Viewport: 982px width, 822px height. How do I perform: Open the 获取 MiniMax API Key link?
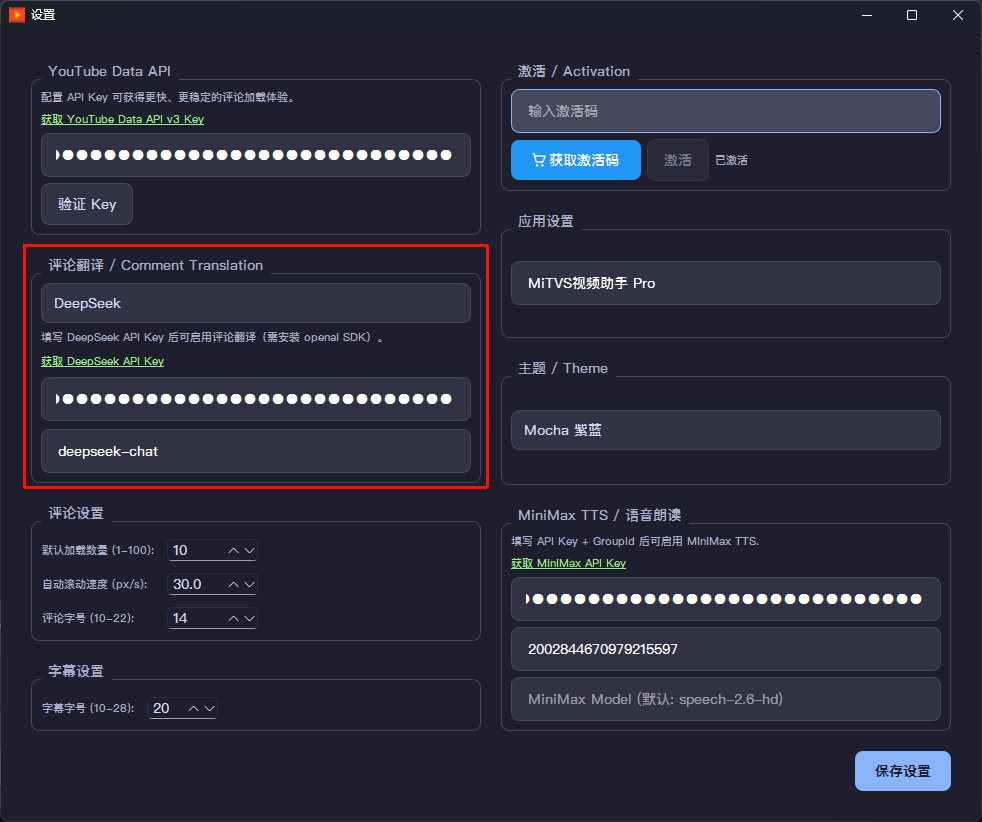coord(568,563)
